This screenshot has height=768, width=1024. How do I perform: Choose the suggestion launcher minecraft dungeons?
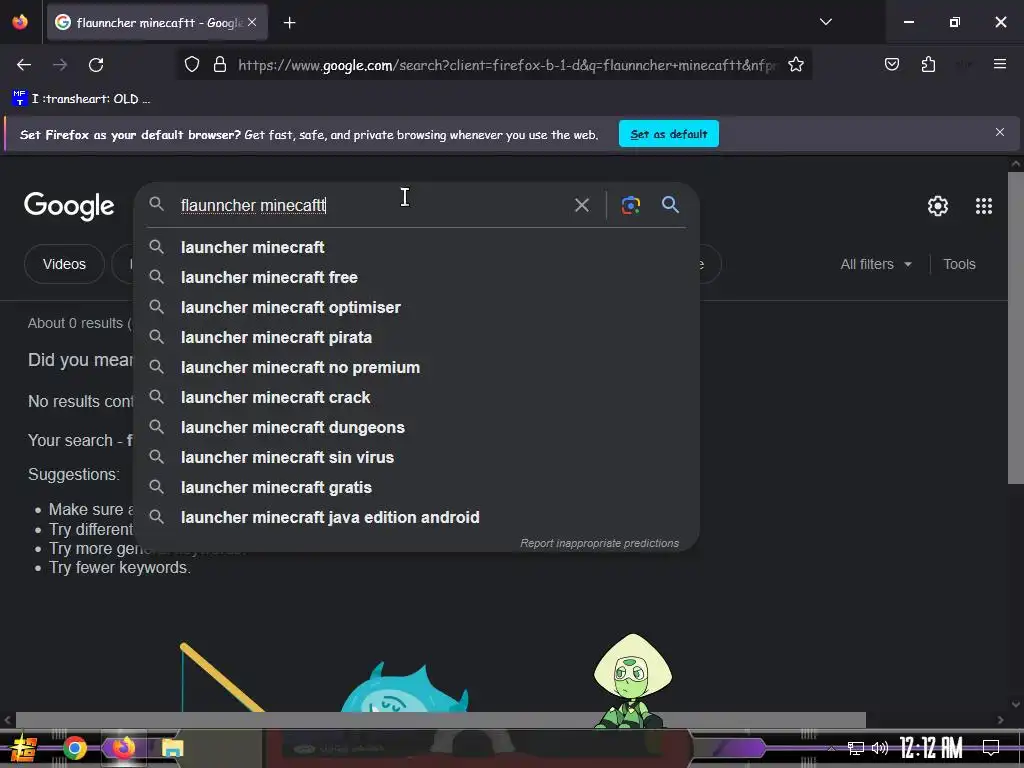click(x=417, y=427)
